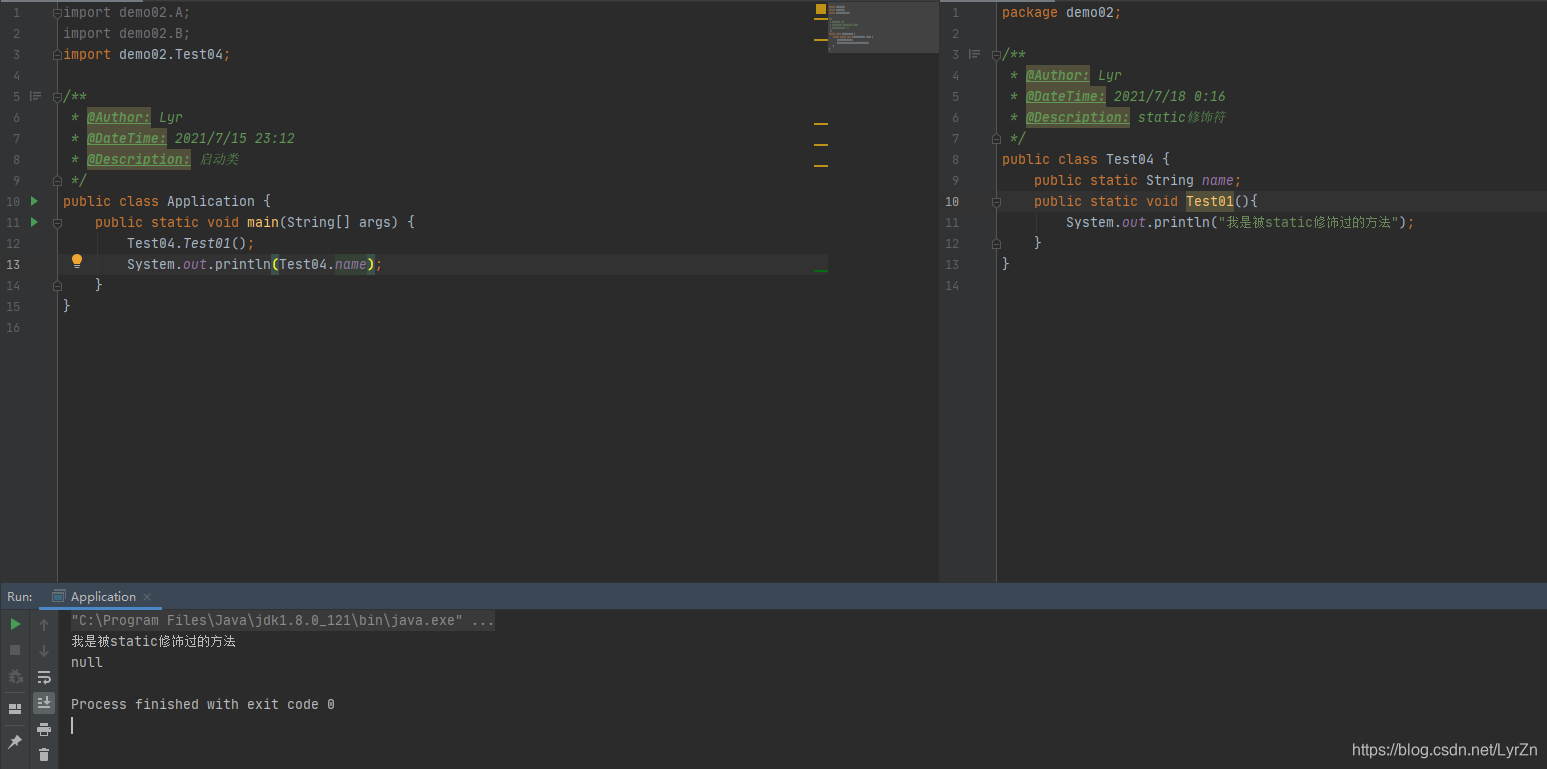Click '@Description:' tag beside 启动类

pyautogui.click(x=139, y=159)
